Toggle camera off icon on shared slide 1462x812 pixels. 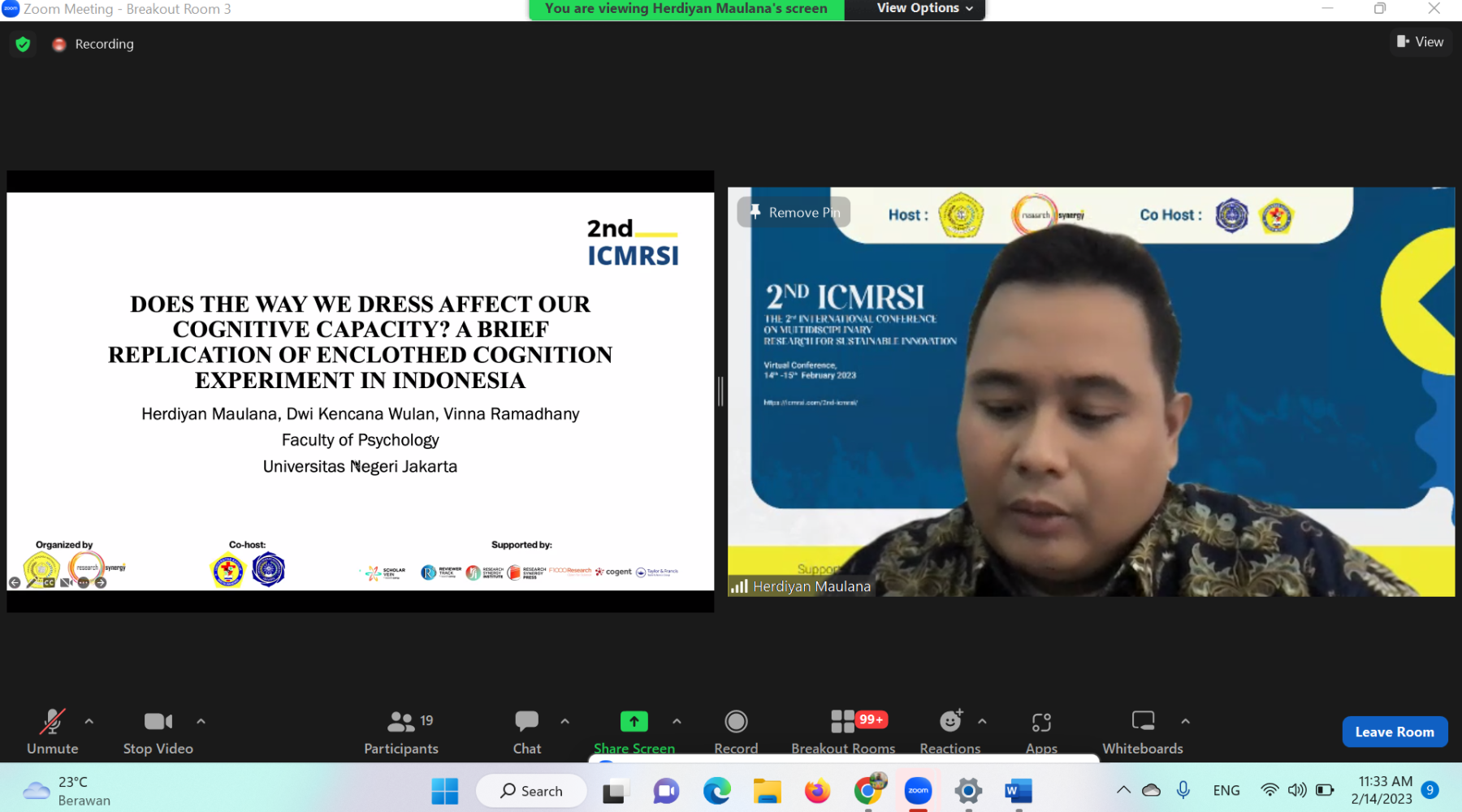tap(66, 582)
